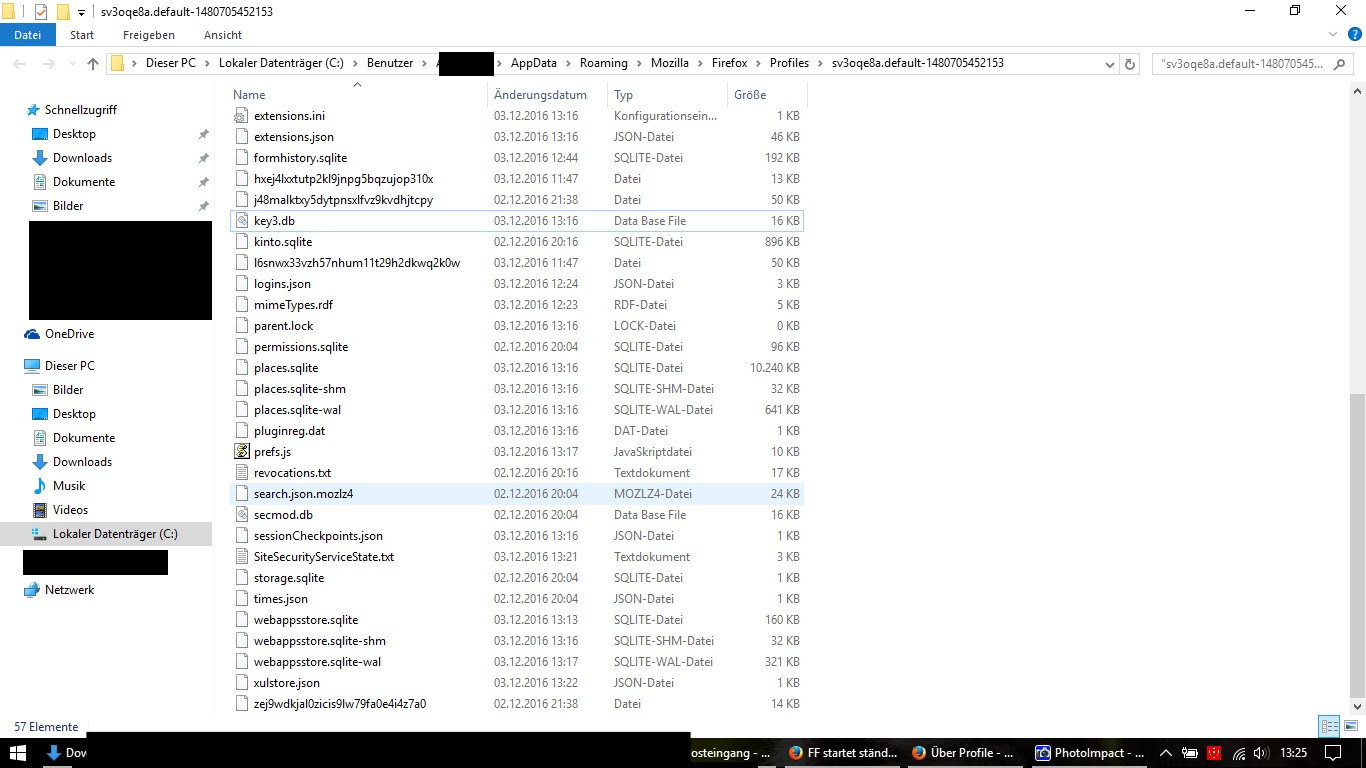Sort files by Änderungsdatum column

pyautogui.click(x=547, y=95)
